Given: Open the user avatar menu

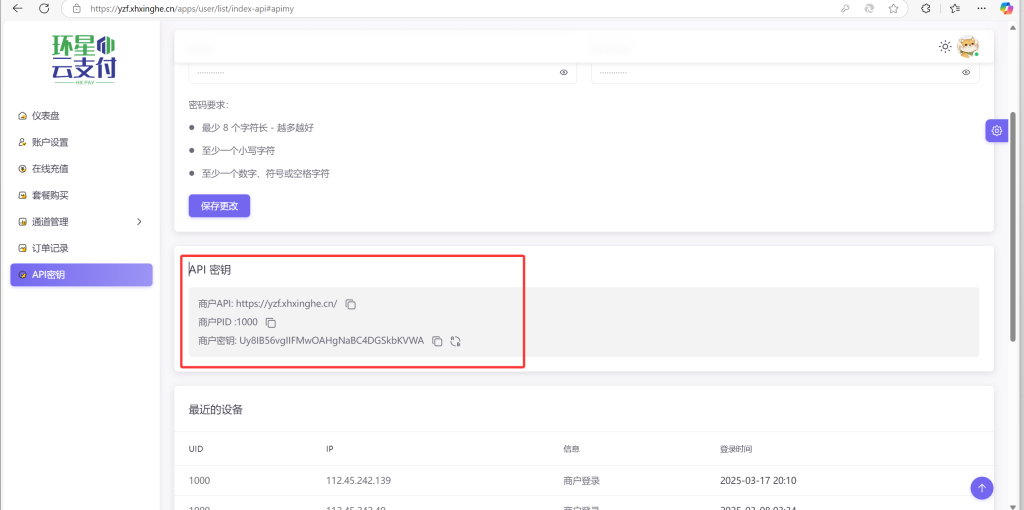Looking at the screenshot, I should point(967,47).
